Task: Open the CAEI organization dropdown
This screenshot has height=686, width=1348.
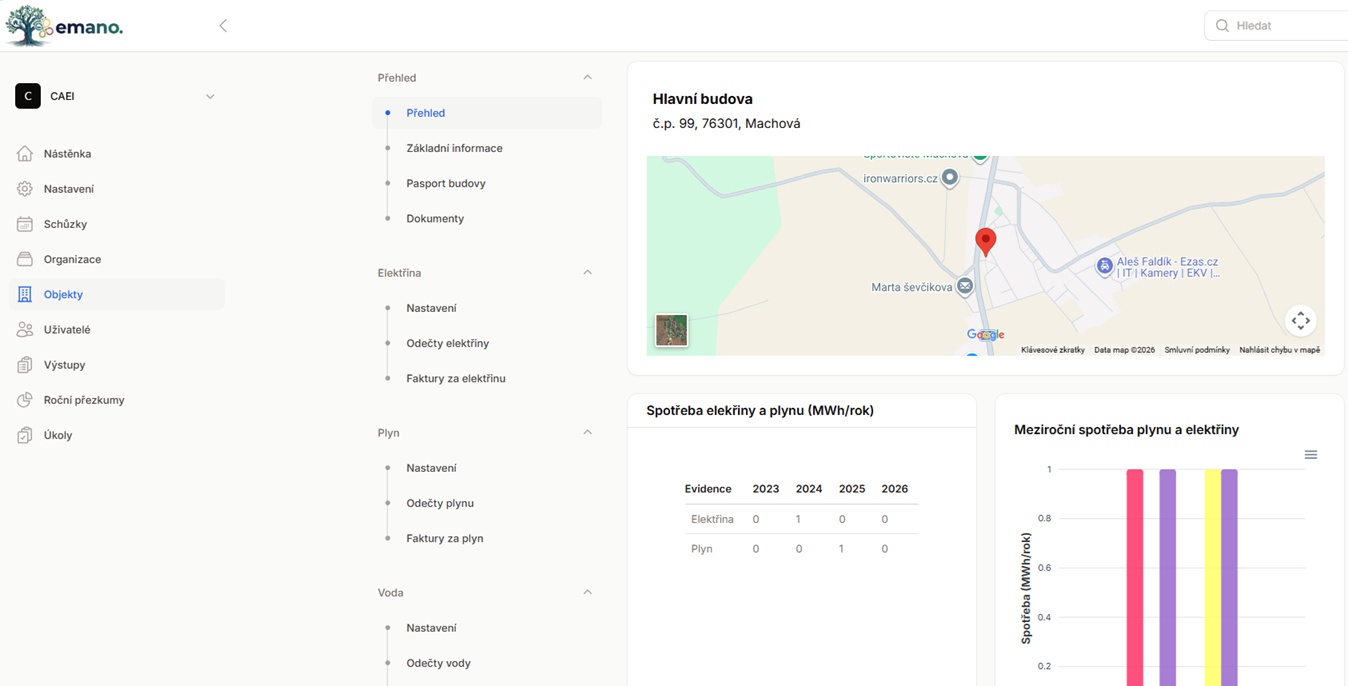Action: [116, 96]
